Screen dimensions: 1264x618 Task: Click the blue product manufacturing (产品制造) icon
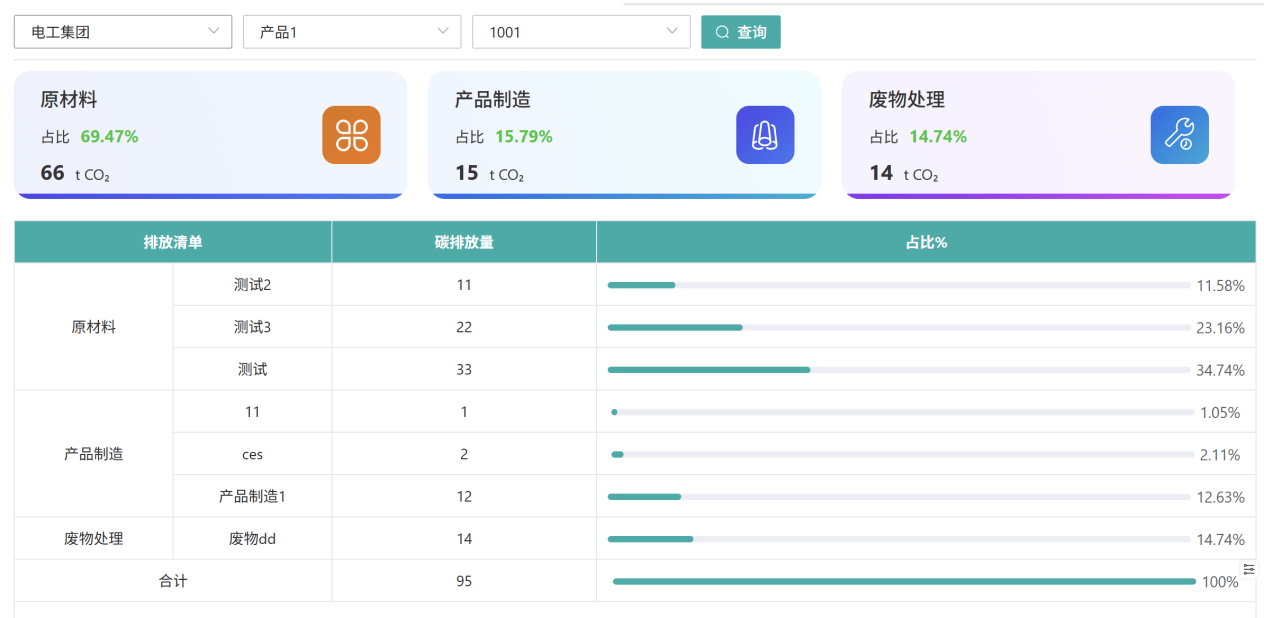pyautogui.click(x=765, y=135)
